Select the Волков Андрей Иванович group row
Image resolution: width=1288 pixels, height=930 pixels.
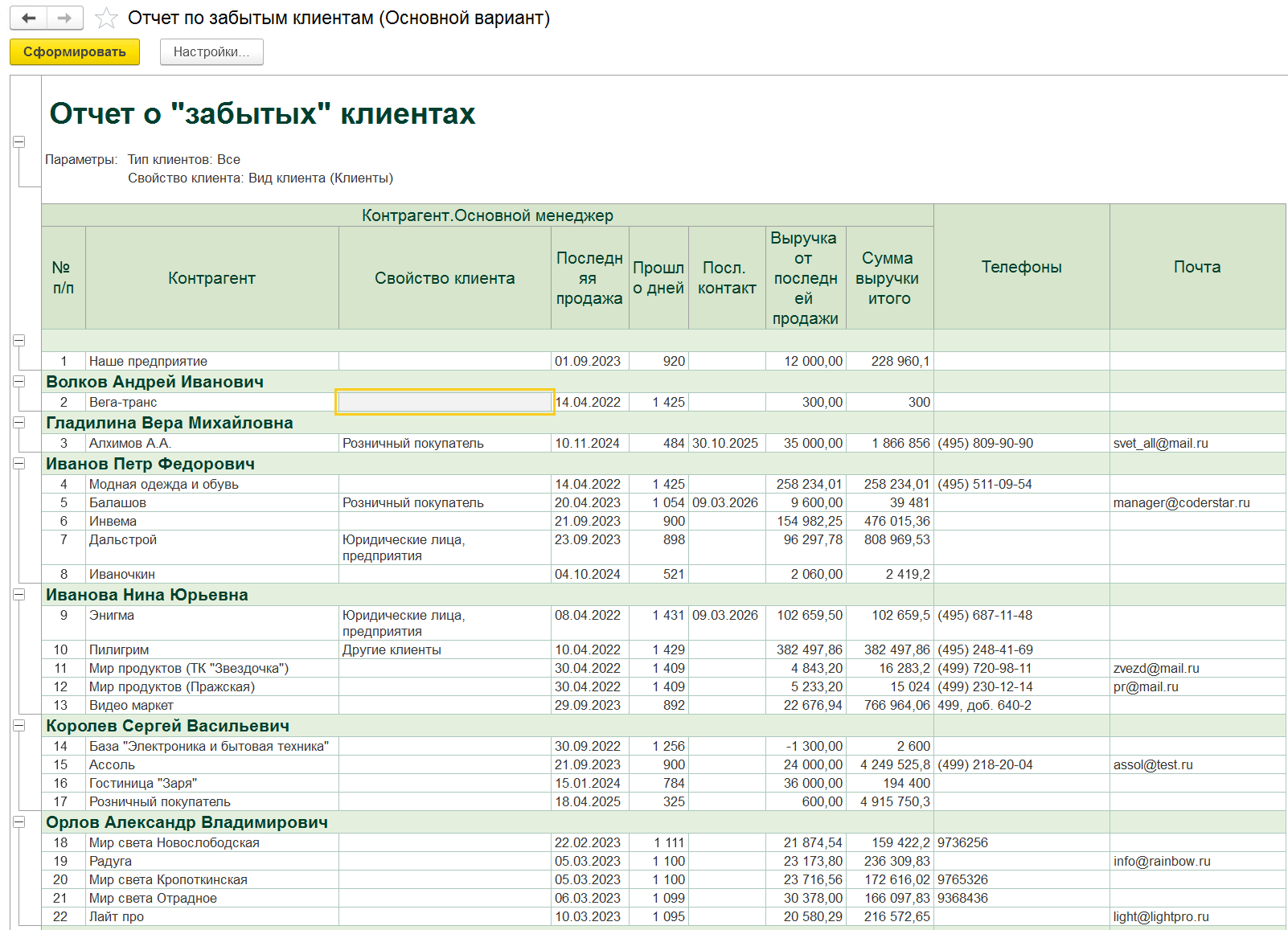pyautogui.click(x=487, y=382)
